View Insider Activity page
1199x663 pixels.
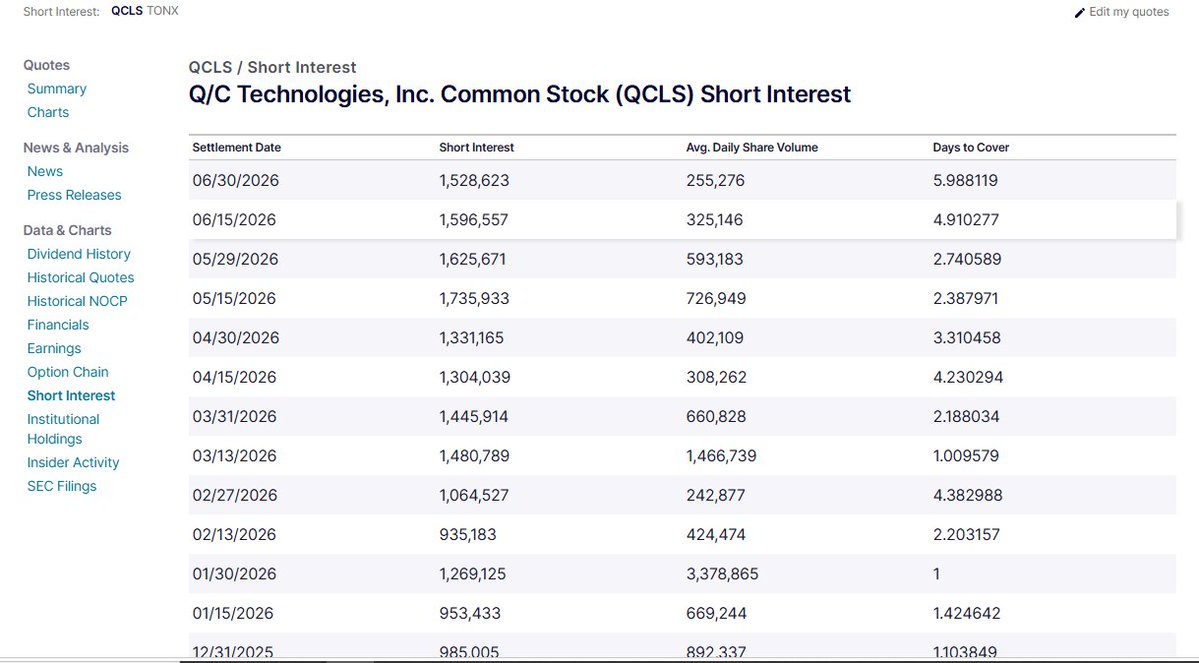coord(73,463)
